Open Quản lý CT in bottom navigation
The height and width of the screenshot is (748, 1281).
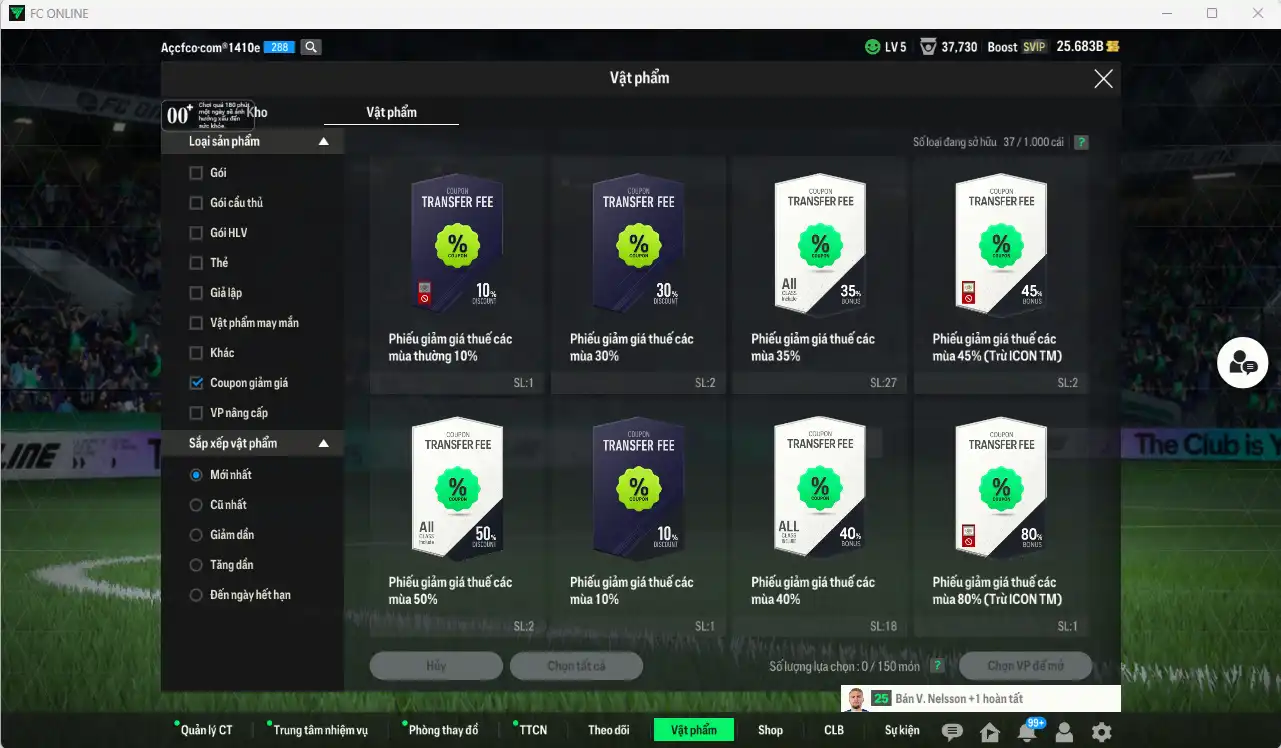207,730
